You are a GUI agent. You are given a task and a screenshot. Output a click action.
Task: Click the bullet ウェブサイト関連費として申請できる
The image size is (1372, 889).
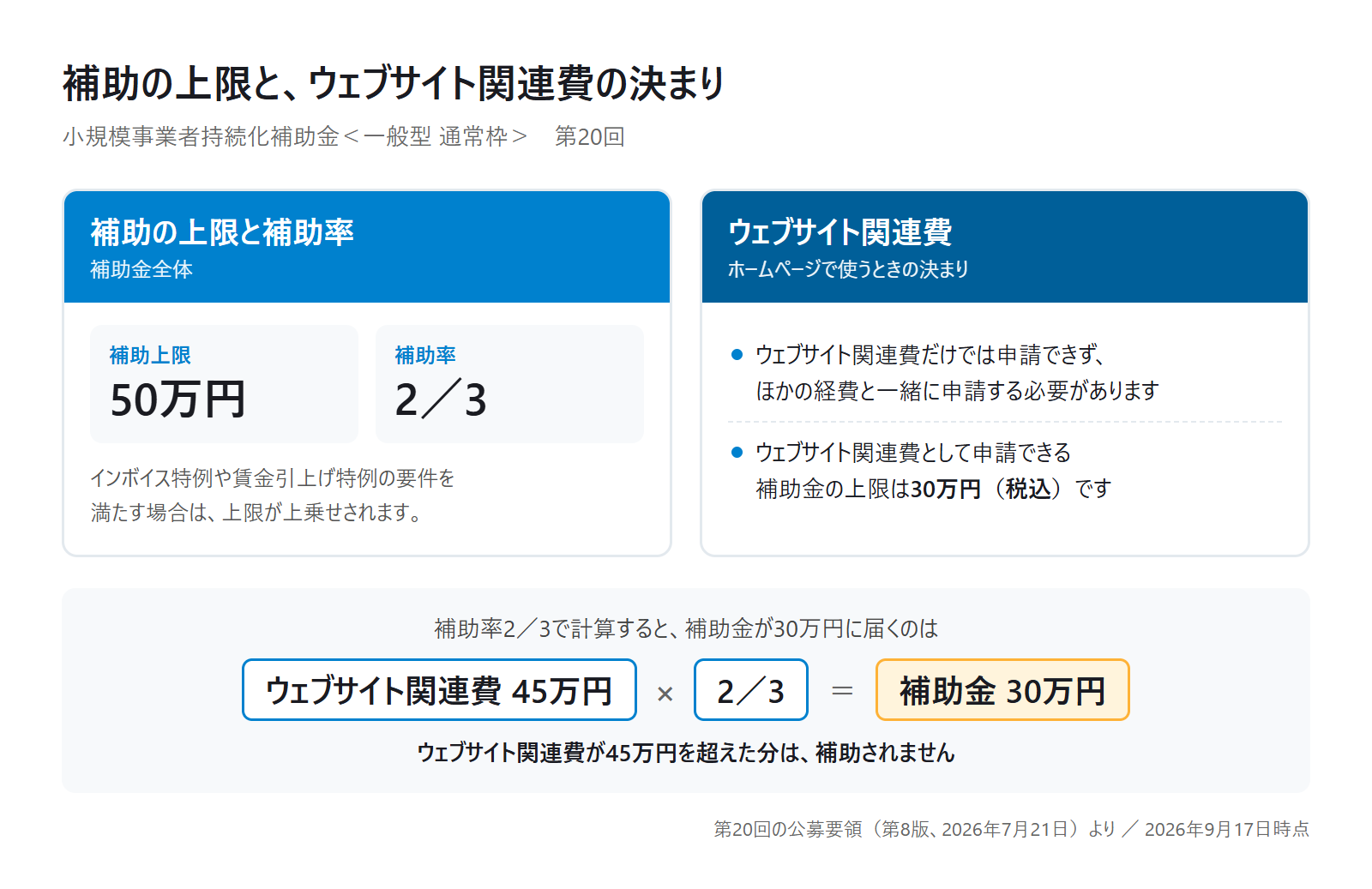(913, 453)
